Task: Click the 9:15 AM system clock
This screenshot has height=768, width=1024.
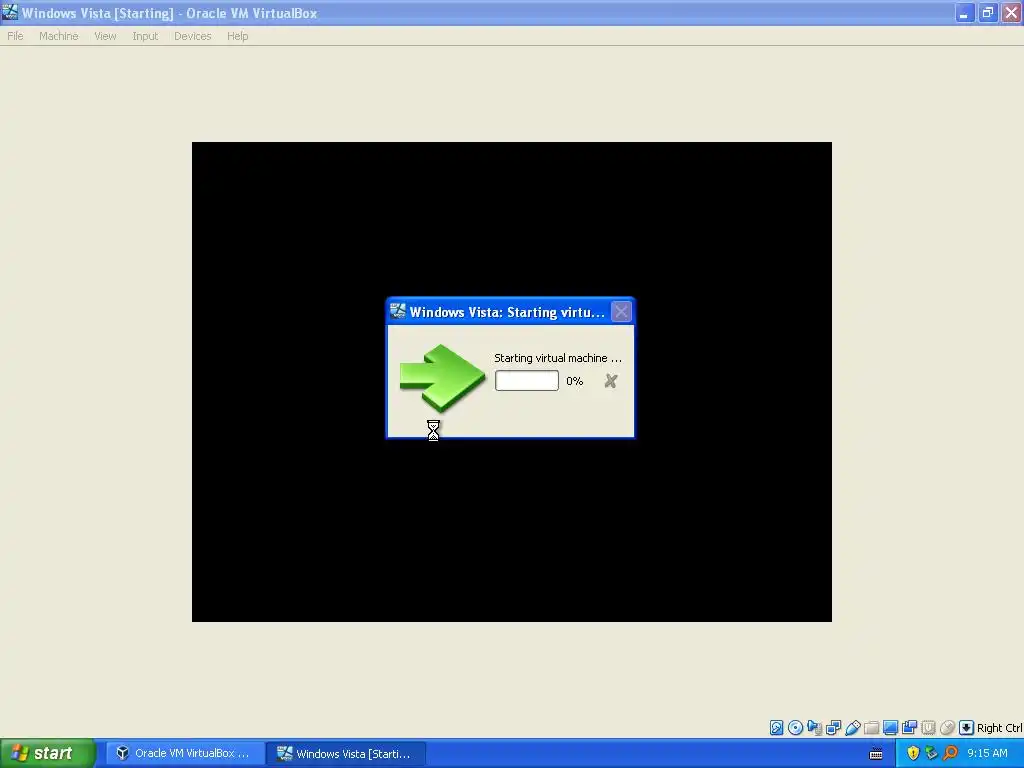Action: (987, 753)
